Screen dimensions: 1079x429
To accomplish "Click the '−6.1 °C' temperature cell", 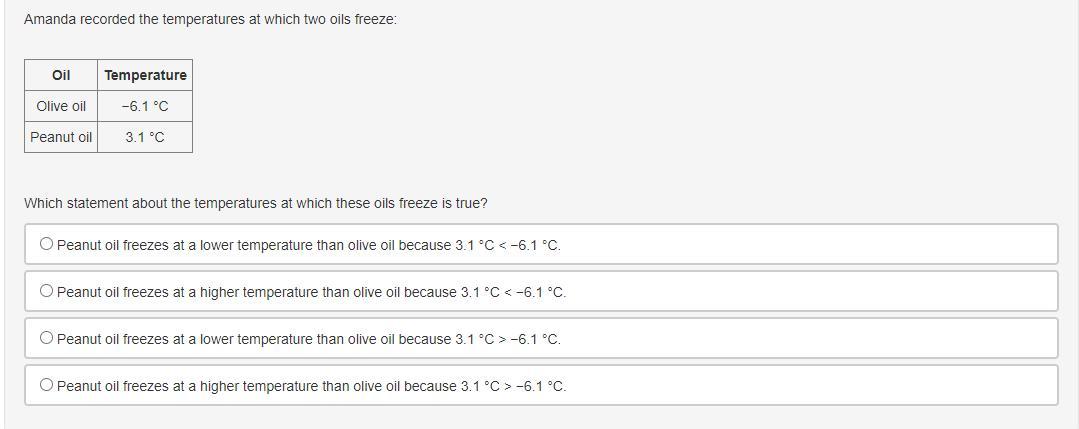I will tap(145, 106).
